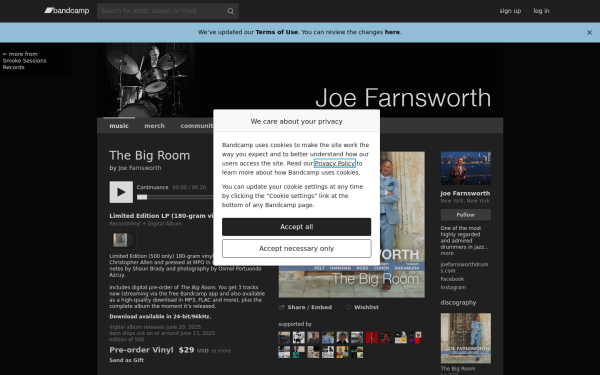Screen dimensions: 600x375
Task: Click the Joe Farnsworth artist link under the title
Action: (140, 168)
